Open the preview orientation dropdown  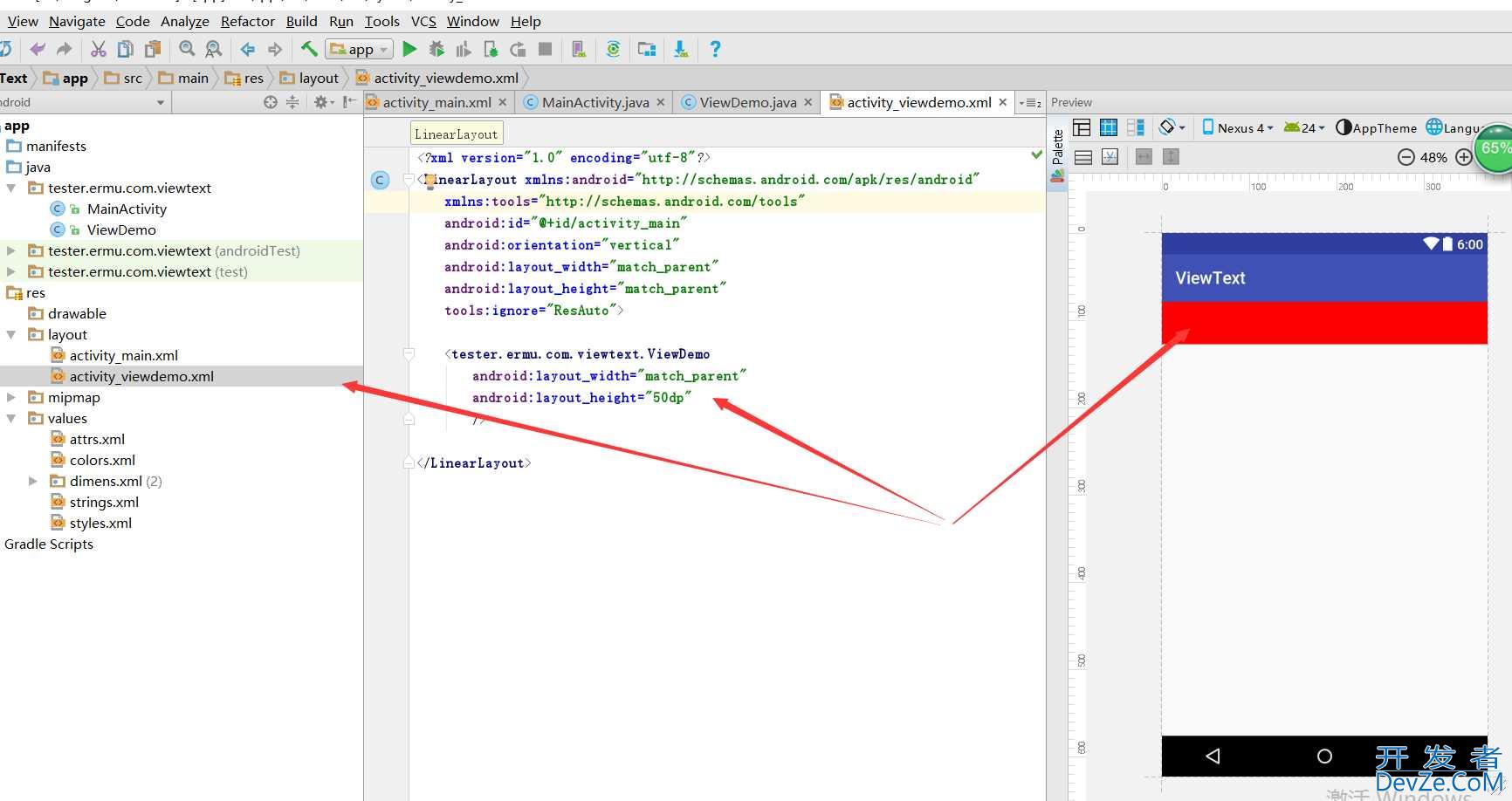[x=1172, y=127]
